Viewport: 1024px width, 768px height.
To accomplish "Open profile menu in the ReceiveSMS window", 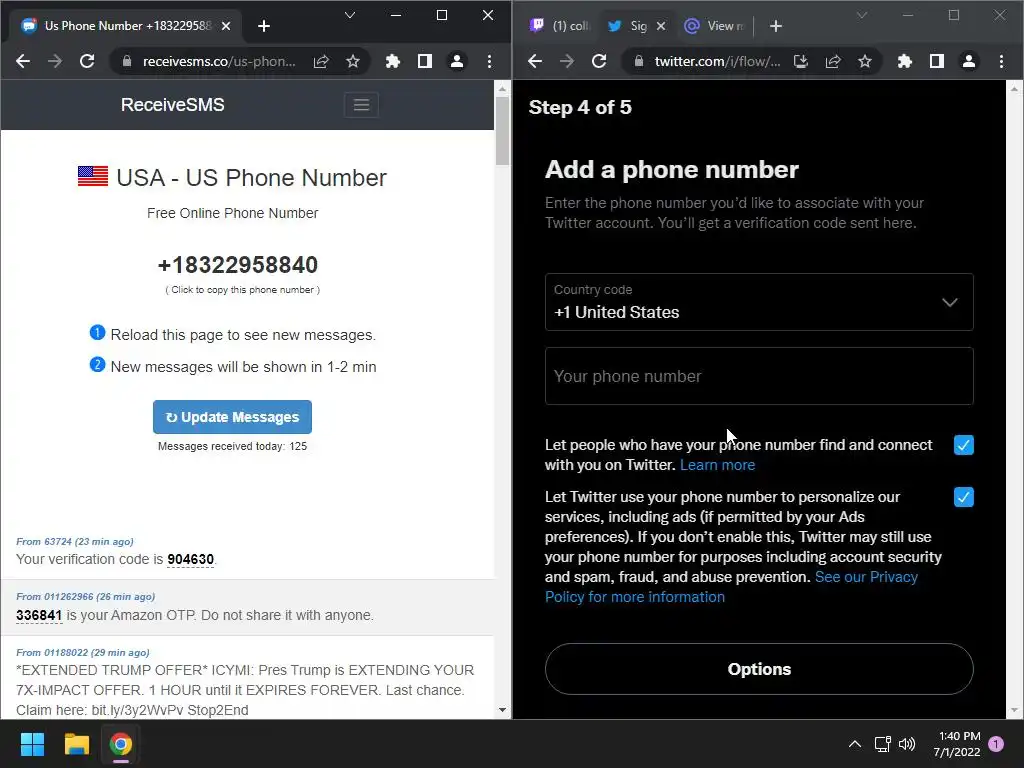I will coord(456,61).
